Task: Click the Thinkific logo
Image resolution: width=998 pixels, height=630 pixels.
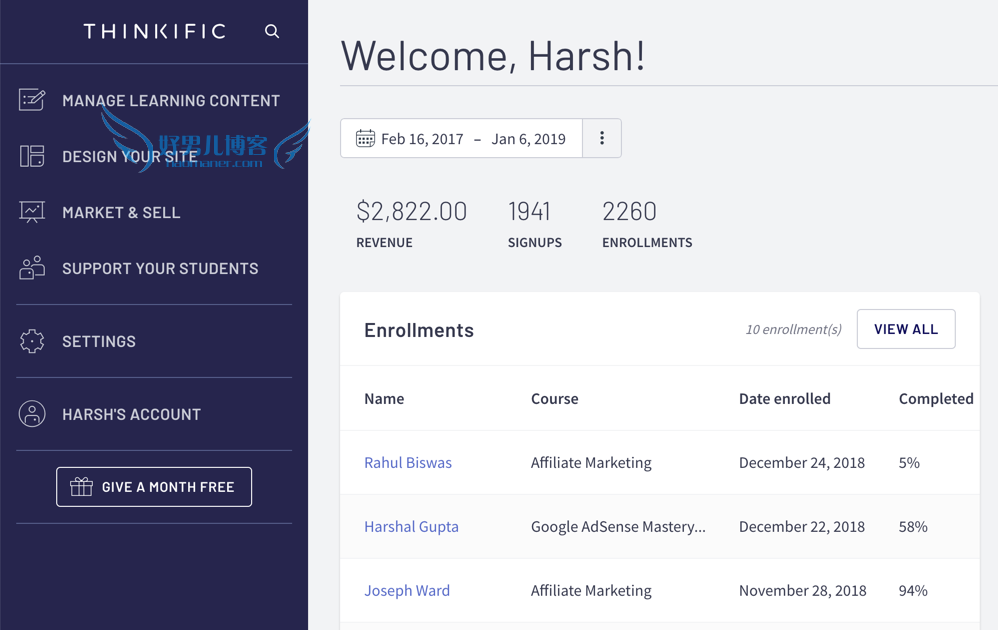Action: (155, 31)
